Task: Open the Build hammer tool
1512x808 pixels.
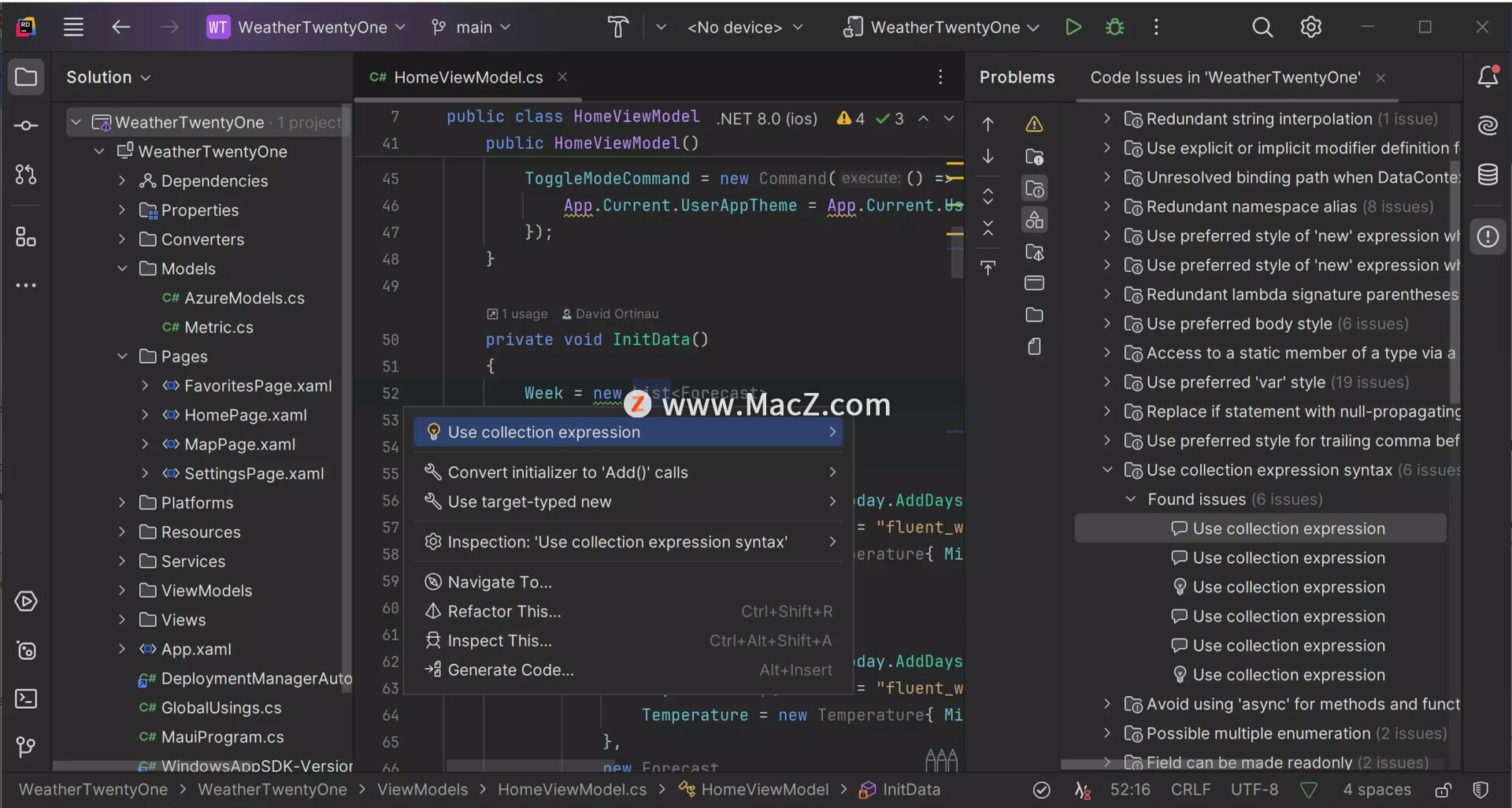Action: [618, 28]
